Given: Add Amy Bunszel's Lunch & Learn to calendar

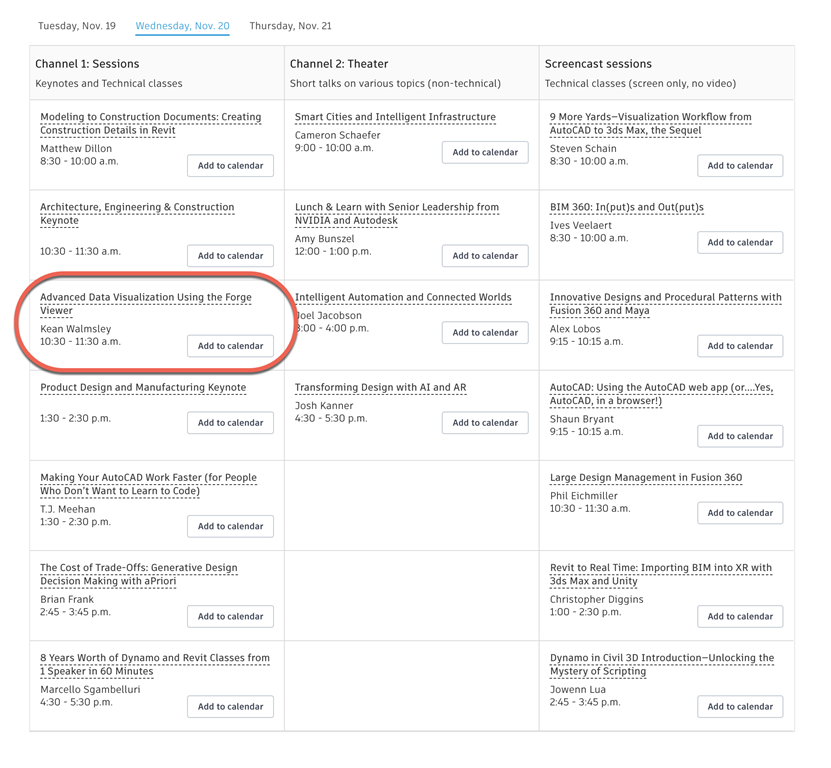Looking at the screenshot, I should (x=485, y=256).
